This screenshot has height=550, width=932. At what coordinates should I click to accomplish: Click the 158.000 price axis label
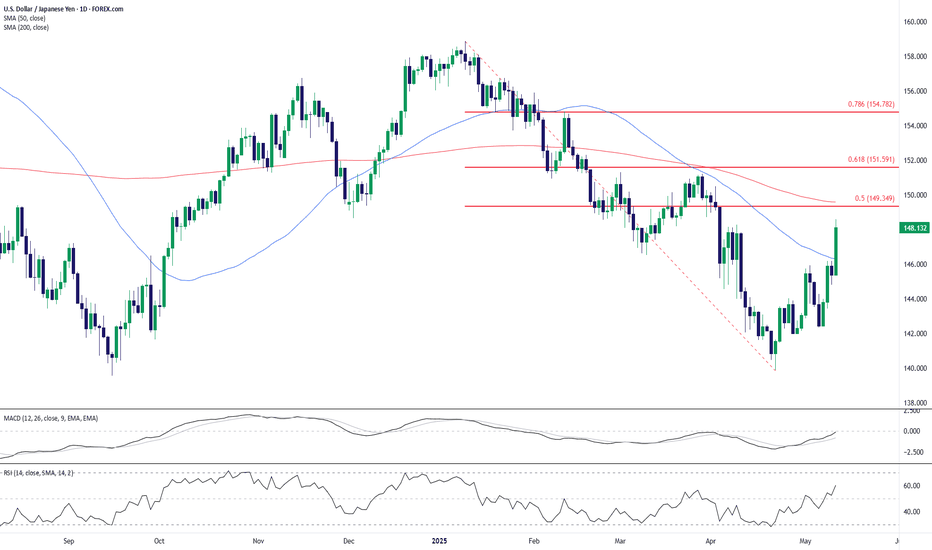point(915,56)
